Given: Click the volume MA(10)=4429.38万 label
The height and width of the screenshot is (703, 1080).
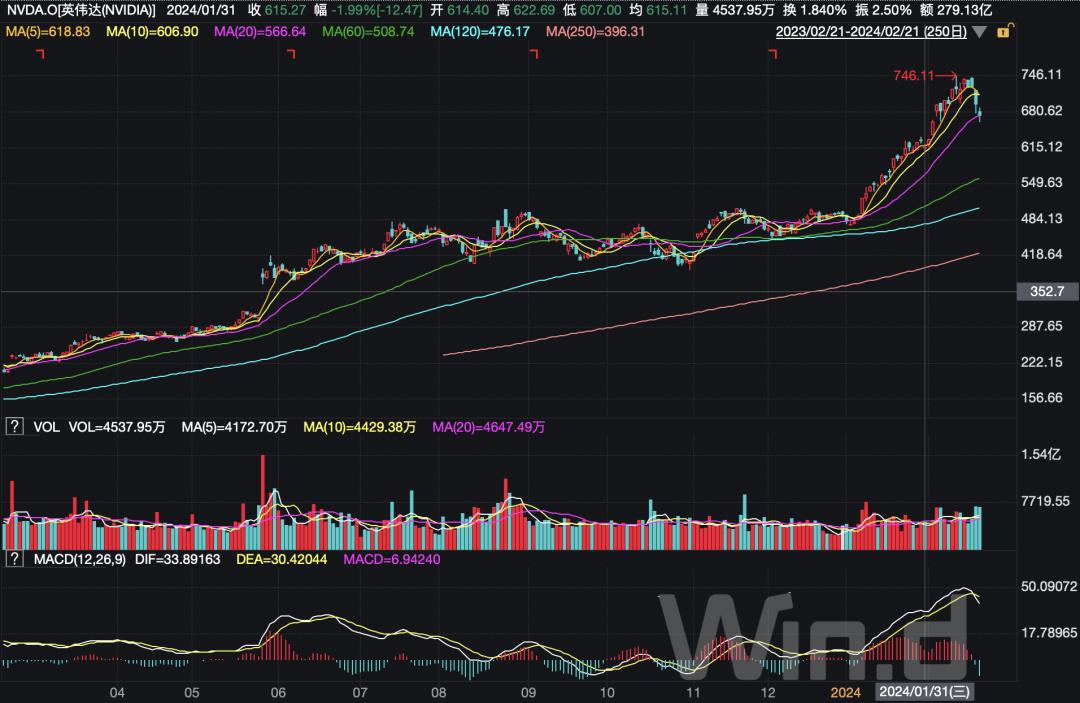Looking at the screenshot, I should click(360, 427).
